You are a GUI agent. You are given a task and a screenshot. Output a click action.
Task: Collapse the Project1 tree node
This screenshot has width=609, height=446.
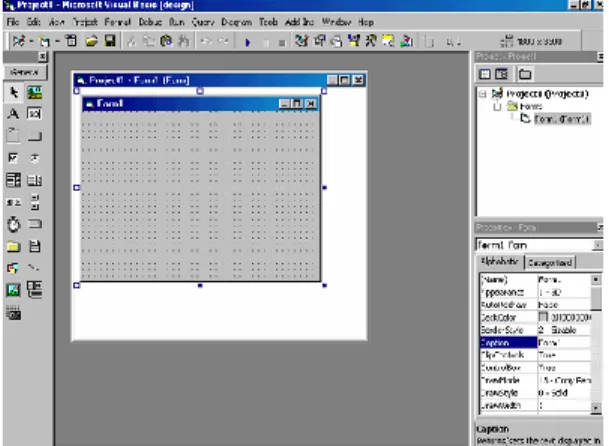[483, 94]
